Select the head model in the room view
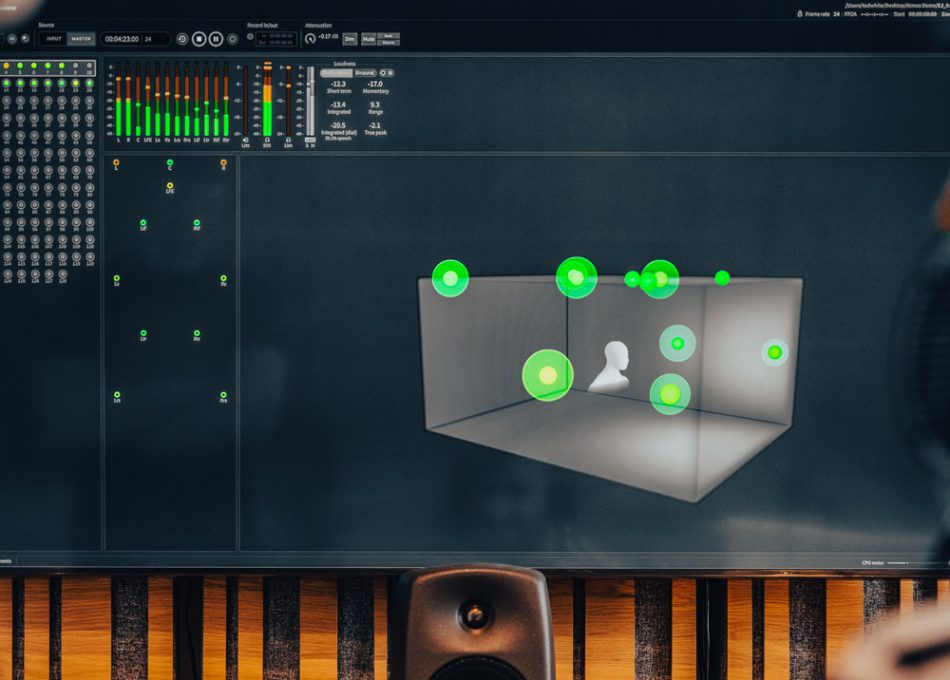950x680 pixels. (x=611, y=366)
